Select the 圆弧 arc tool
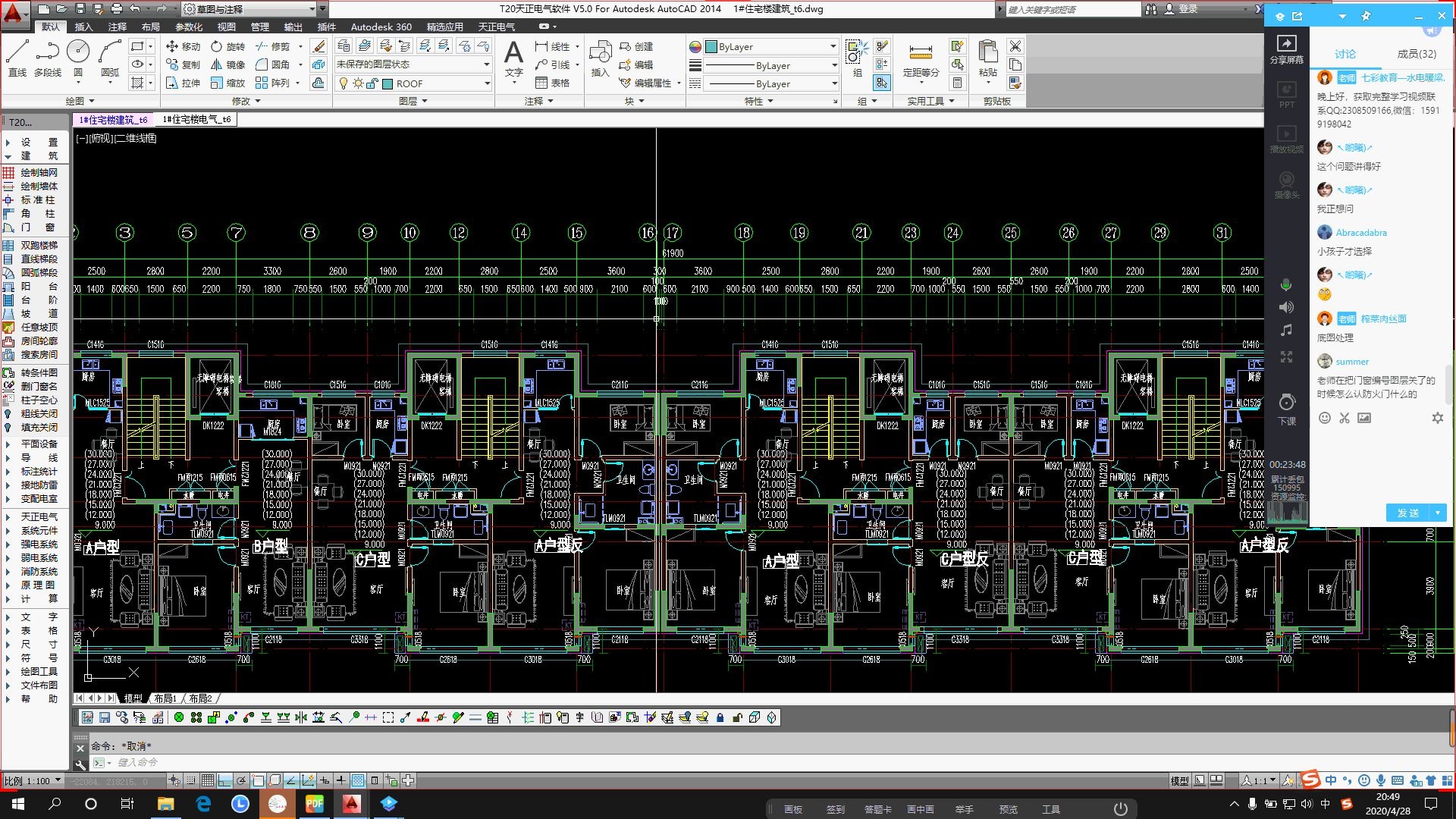The height and width of the screenshot is (819, 1456). (x=110, y=58)
